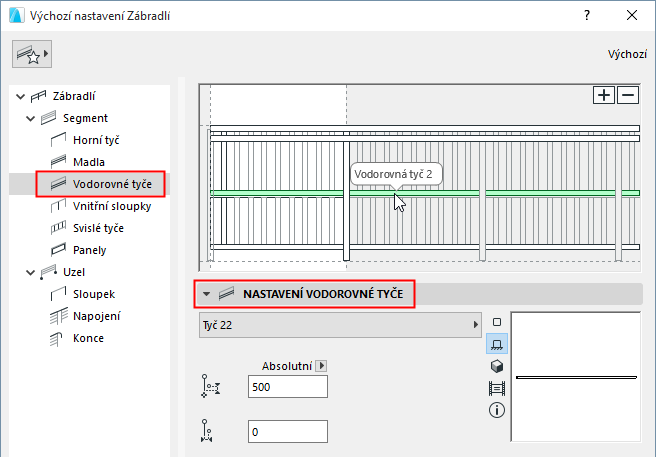Open the Panely tree item
Screen dimensions: 656x457
coord(90,250)
